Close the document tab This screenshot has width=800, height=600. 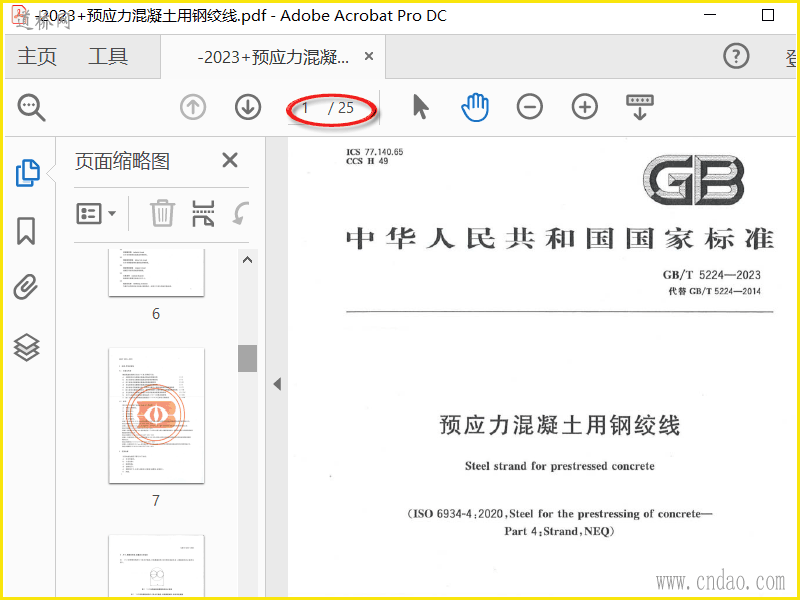[369, 56]
